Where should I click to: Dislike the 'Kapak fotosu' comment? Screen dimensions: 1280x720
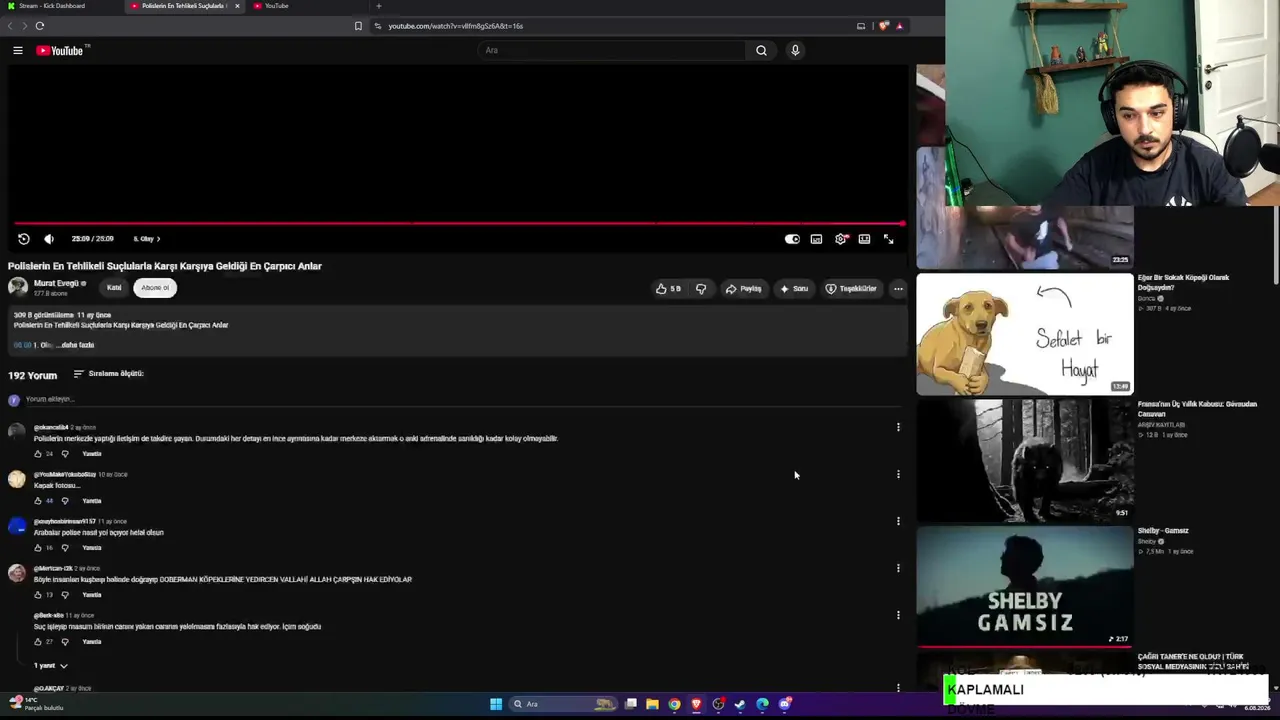65,501
